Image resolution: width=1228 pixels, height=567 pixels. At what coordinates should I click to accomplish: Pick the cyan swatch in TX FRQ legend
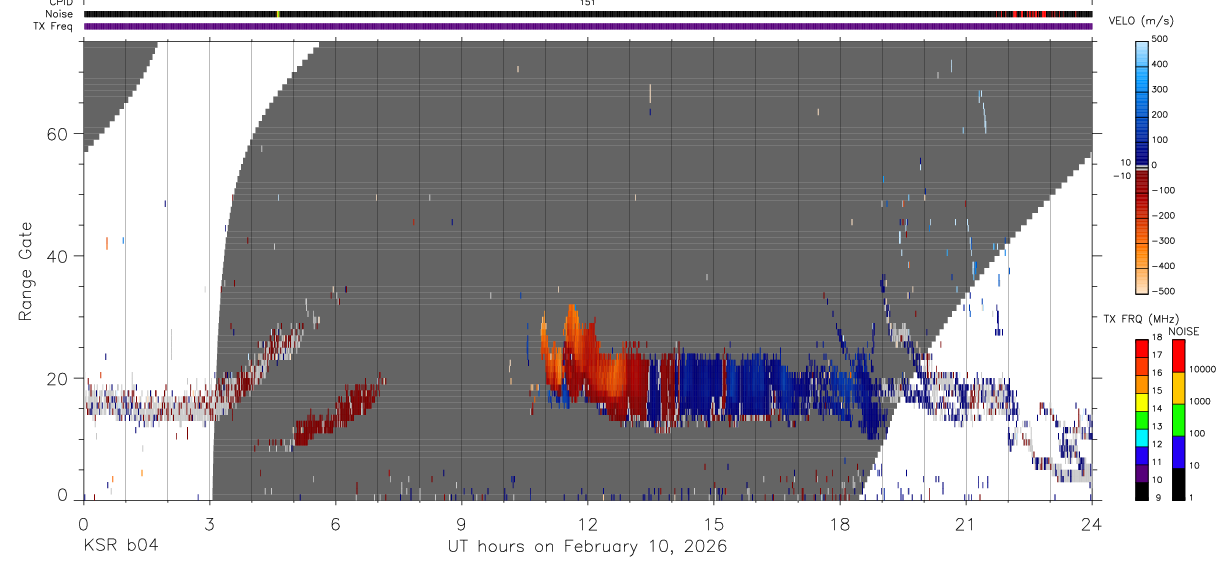click(1142, 438)
